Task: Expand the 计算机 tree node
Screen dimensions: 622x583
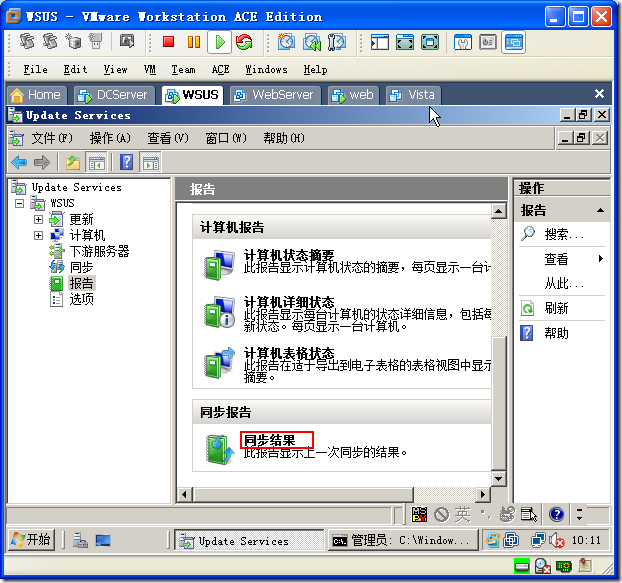Action: coord(38,235)
